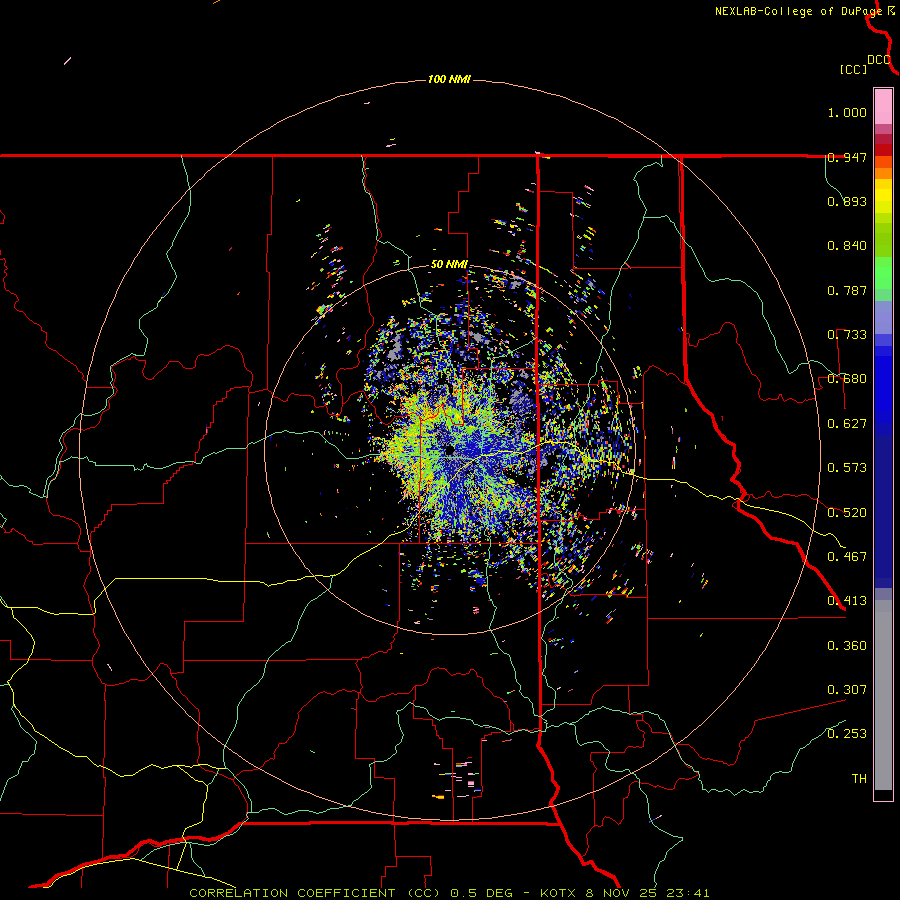Select the 100 NMI range ring label
The height and width of the screenshot is (900, 900).
[x=449, y=79]
